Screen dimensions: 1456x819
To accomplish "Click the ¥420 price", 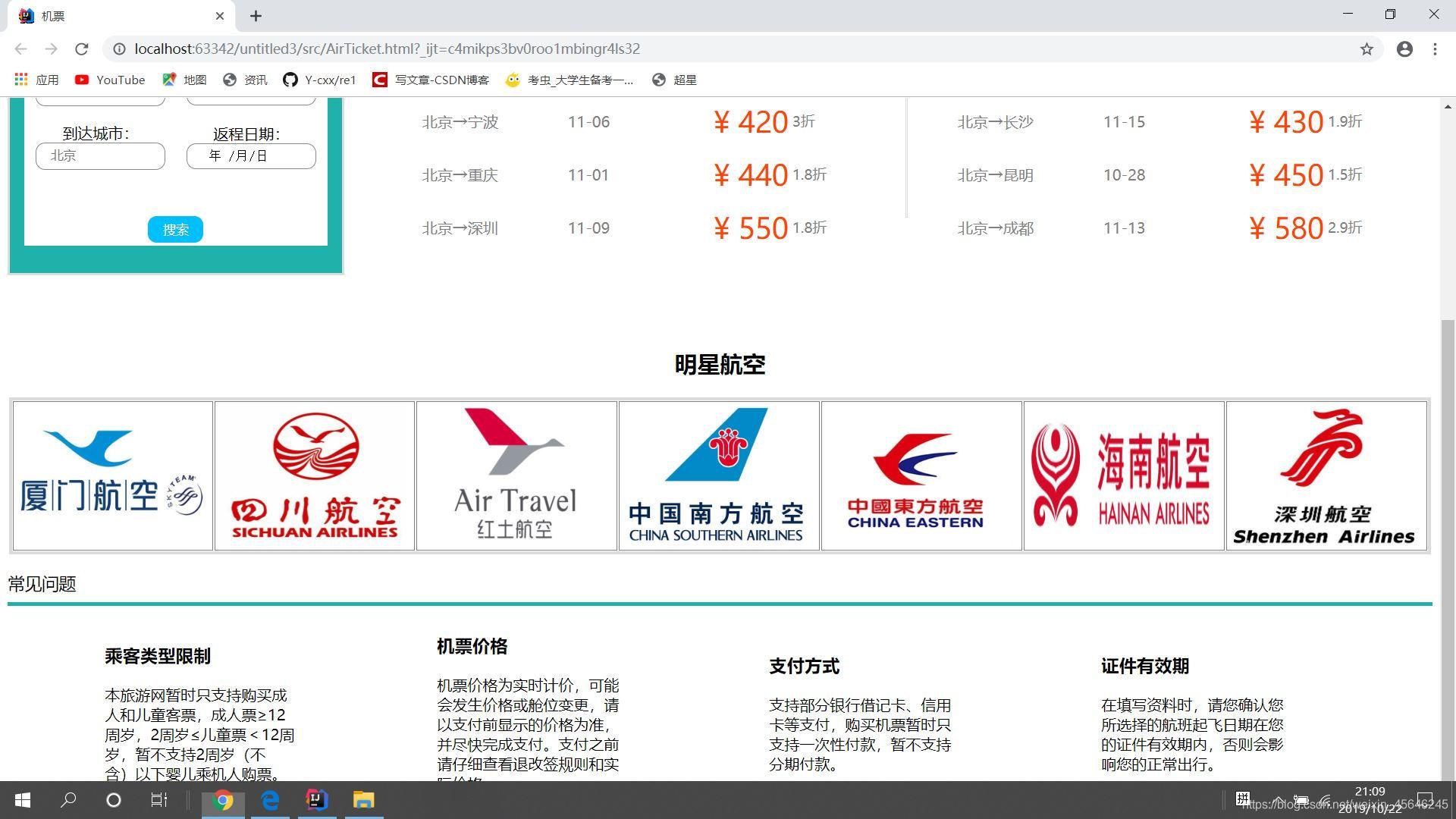I will click(750, 122).
